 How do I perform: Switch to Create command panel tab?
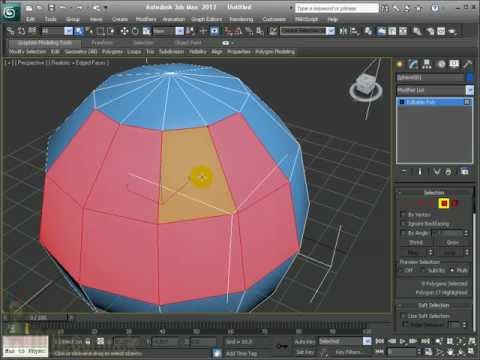399,64
